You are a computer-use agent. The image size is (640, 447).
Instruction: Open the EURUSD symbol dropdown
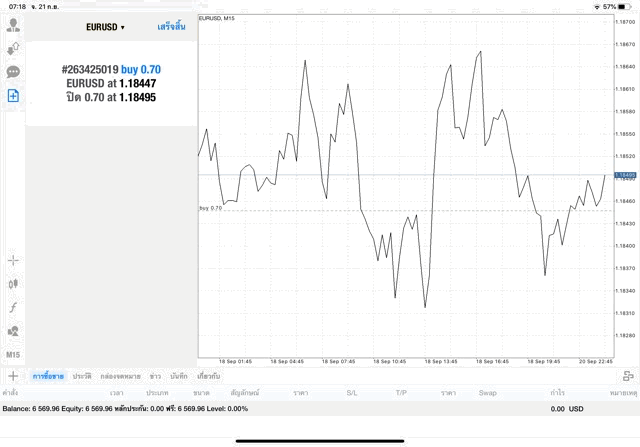tap(105, 28)
